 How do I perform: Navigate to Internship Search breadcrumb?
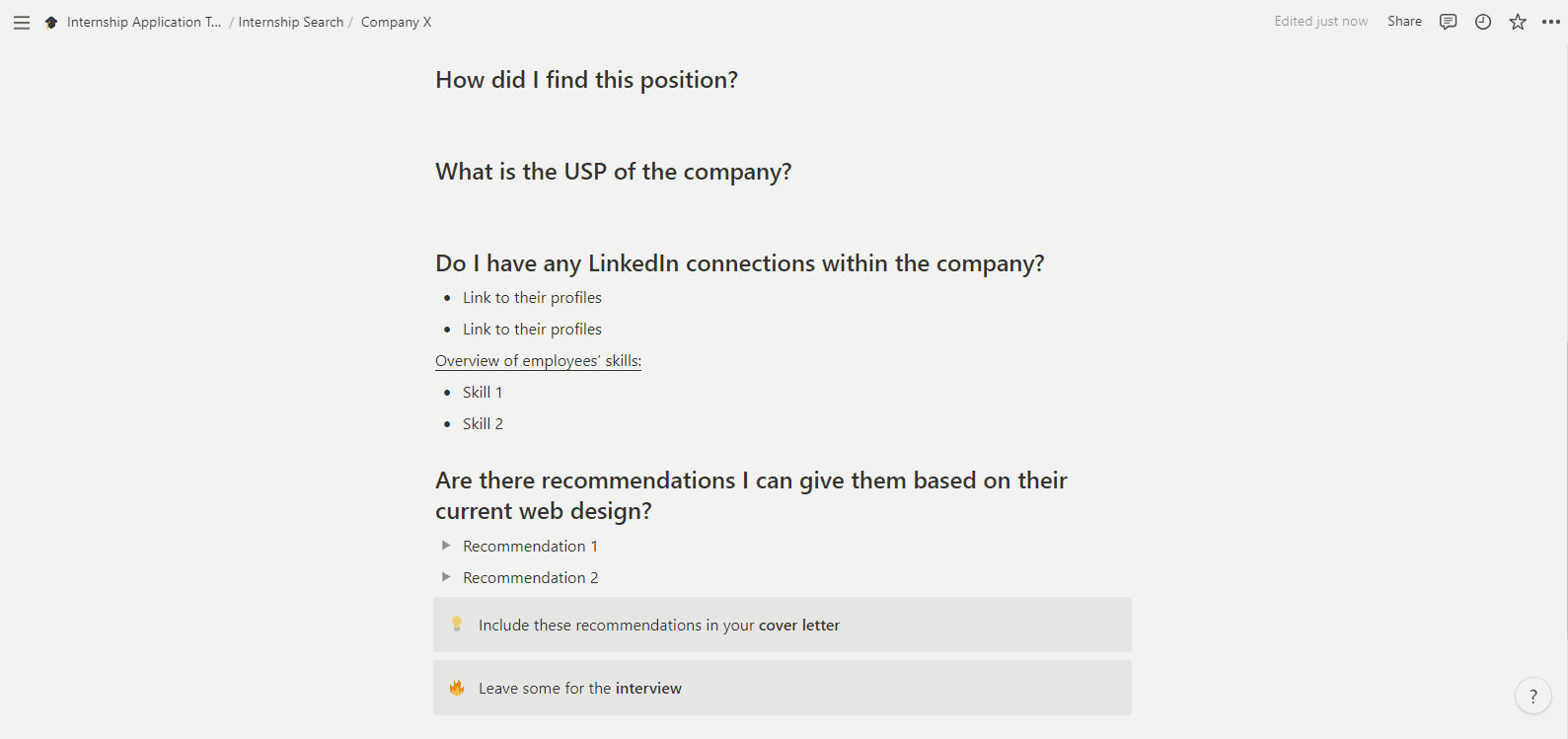[x=290, y=22]
